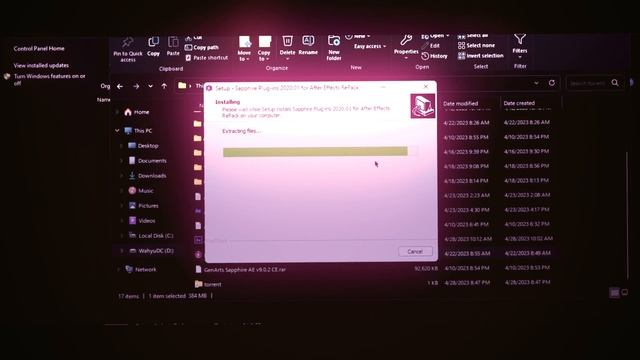Click the search magnifier icon
This screenshot has height=360, width=640.
pyautogui.click(x=615, y=83)
